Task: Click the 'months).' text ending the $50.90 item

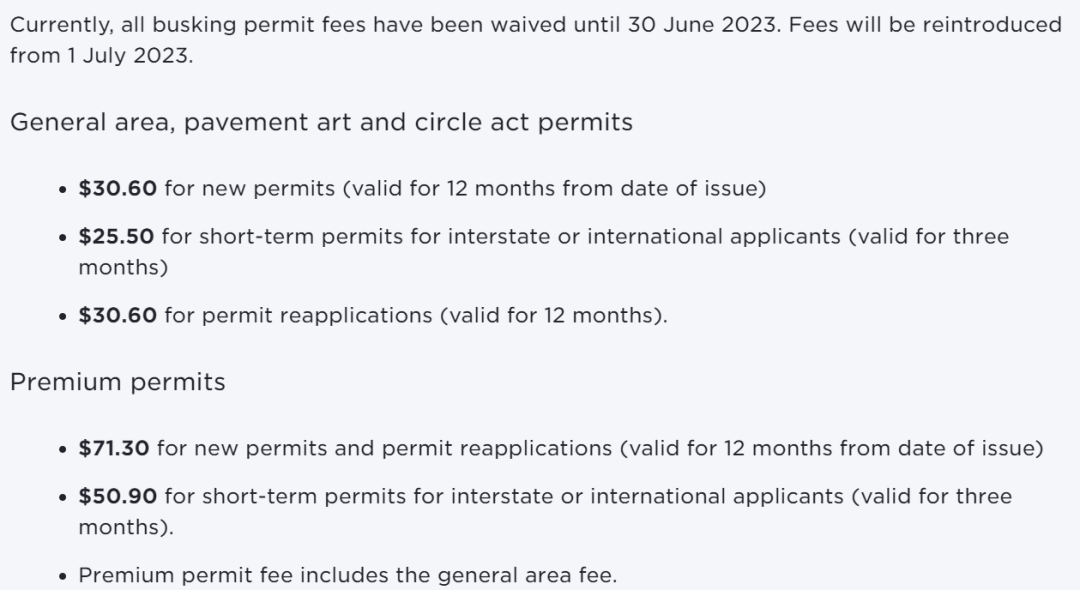Action: coord(126,527)
